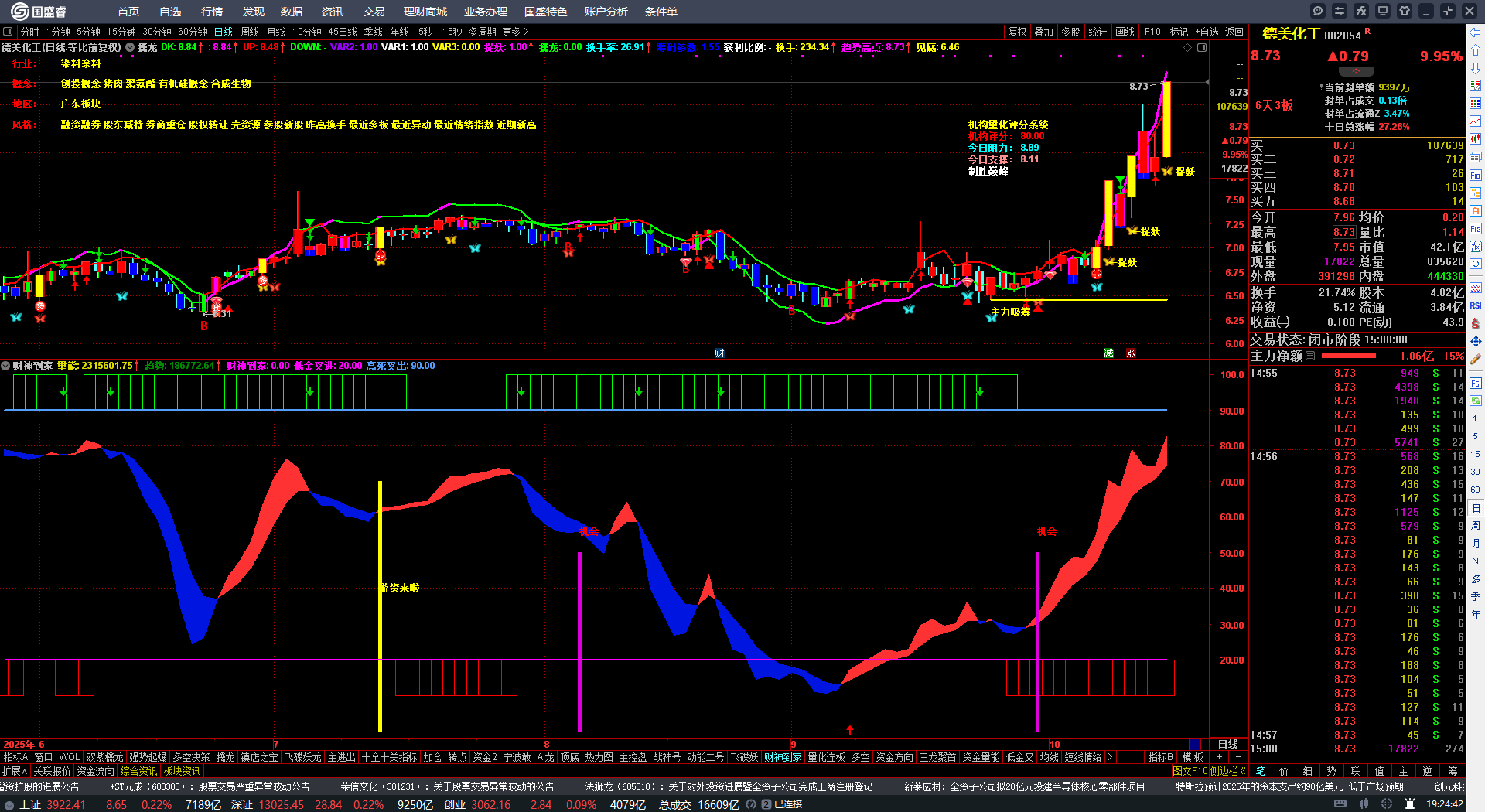1485x812 pixels.
Task: Open the 交易 menu
Action: [x=374, y=12]
